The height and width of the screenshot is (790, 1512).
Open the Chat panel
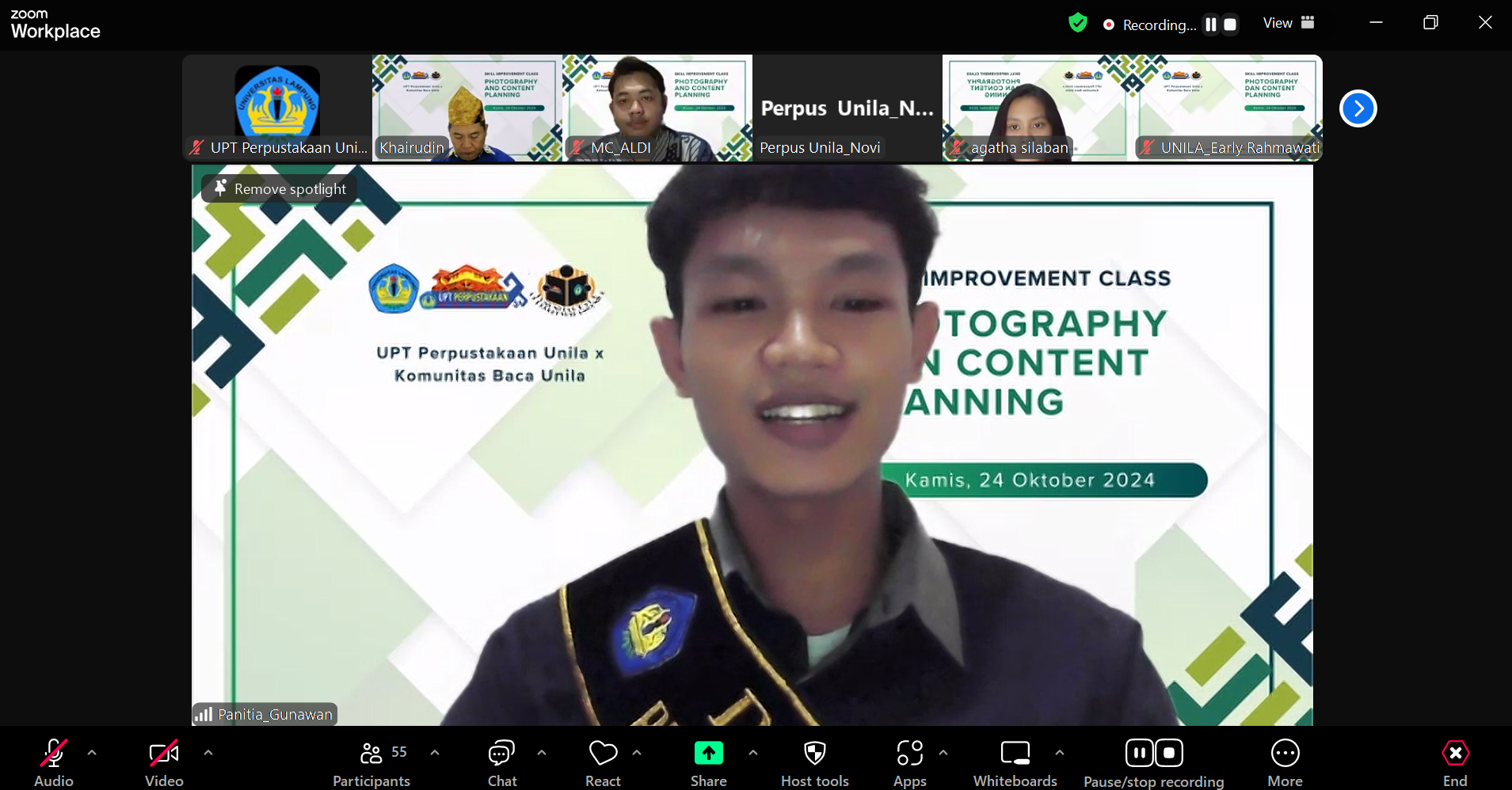pyautogui.click(x=501, y=763)
